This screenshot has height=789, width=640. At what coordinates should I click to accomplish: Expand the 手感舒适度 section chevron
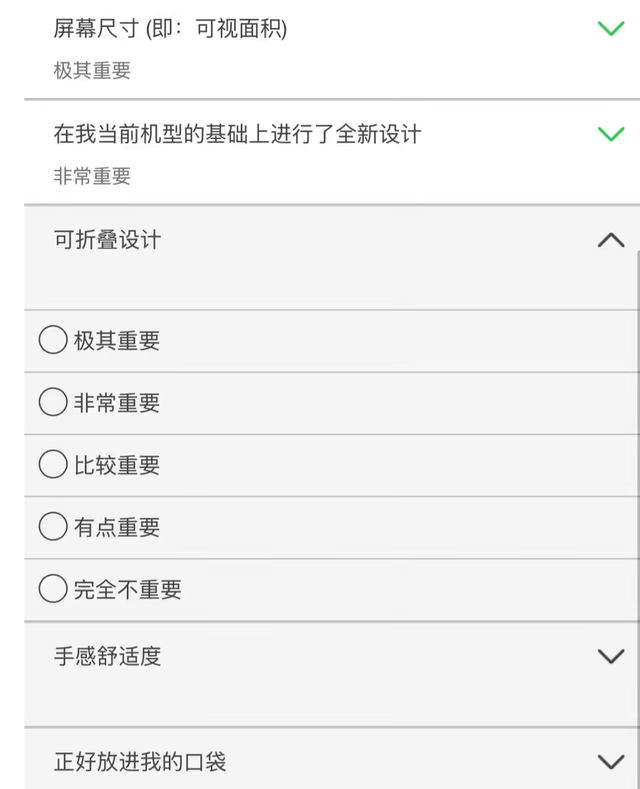click(610, 656)
